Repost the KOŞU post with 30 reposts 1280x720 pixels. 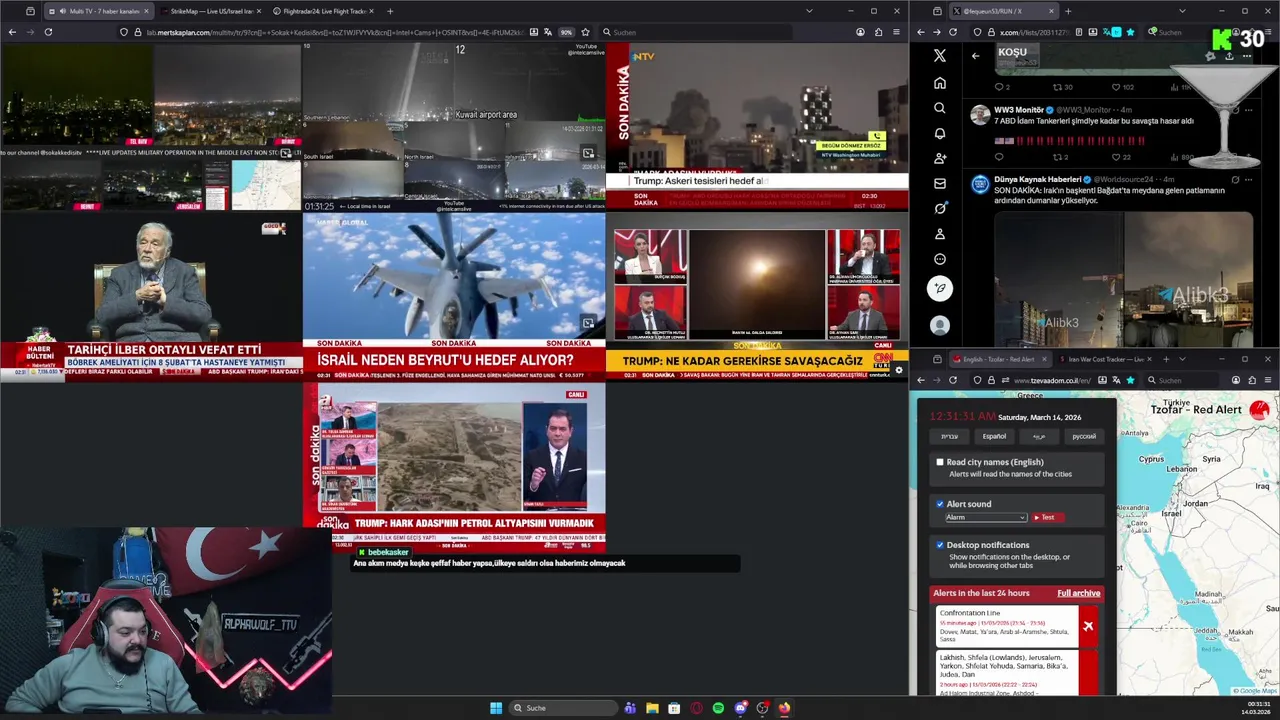(1056, 87)
